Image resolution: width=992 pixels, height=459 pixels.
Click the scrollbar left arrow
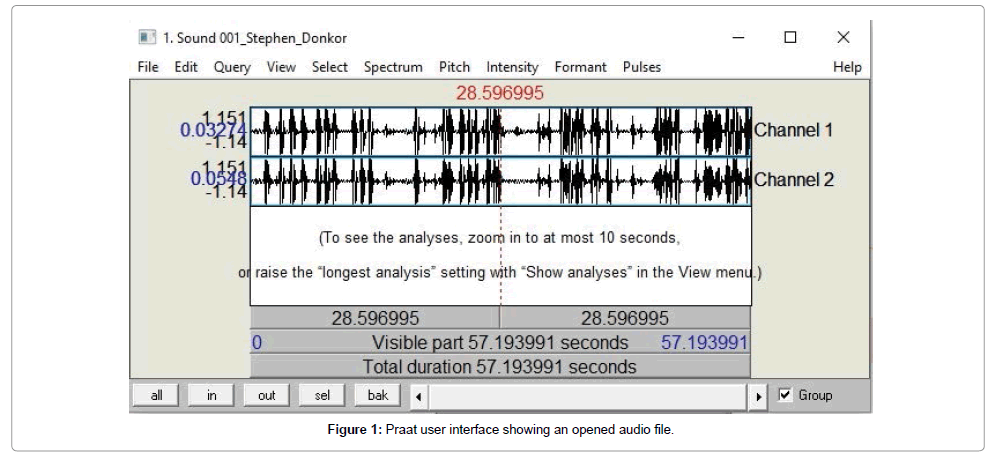[x=418, y=397]
